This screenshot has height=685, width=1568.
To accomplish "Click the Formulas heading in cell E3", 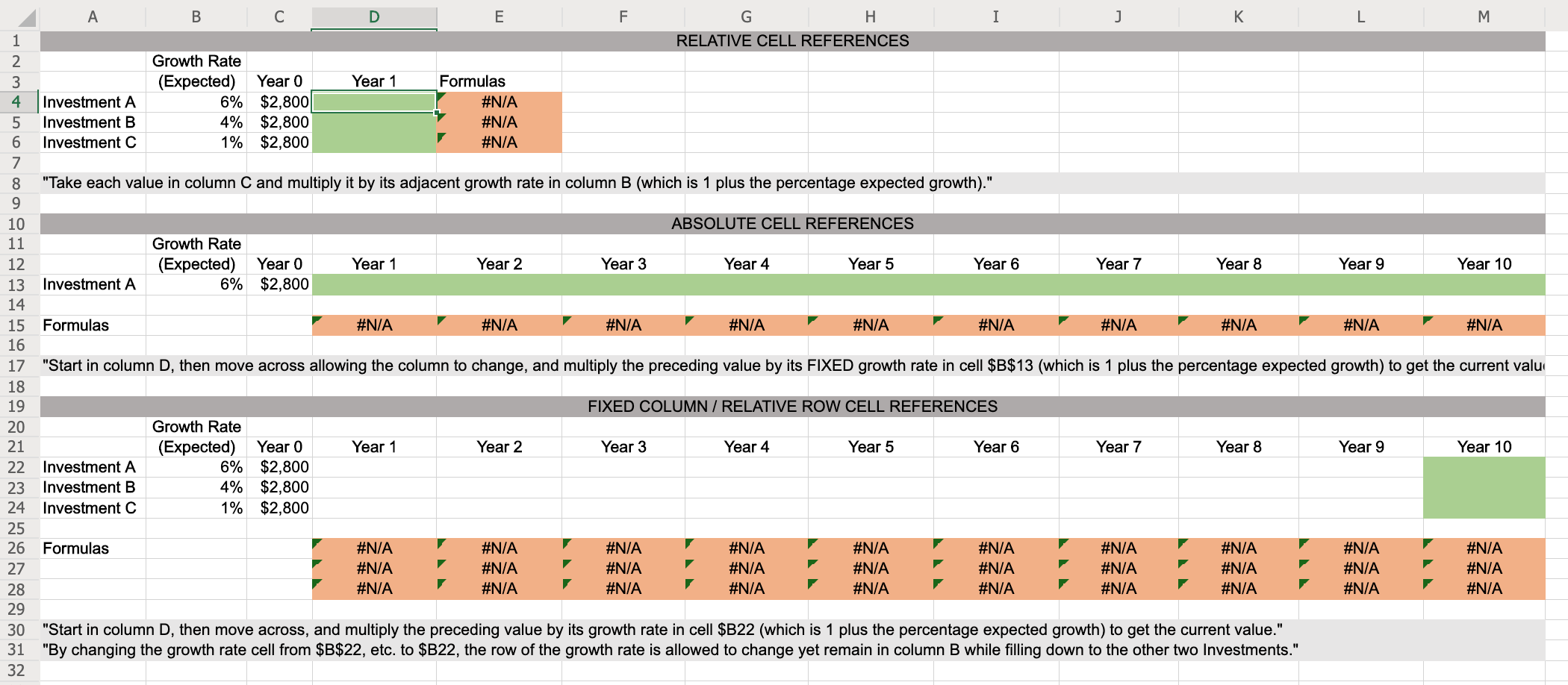I will click(472, 81).
